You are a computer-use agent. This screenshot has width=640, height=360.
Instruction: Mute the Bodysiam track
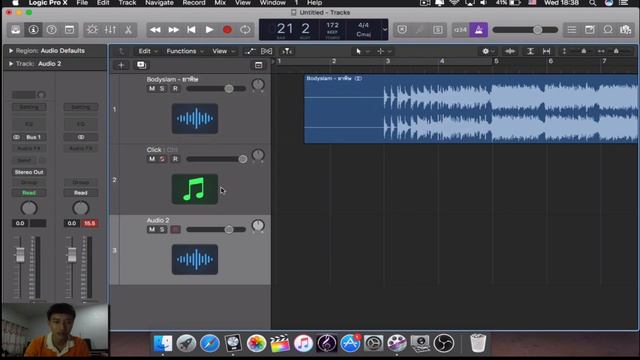tap(152, 89)
